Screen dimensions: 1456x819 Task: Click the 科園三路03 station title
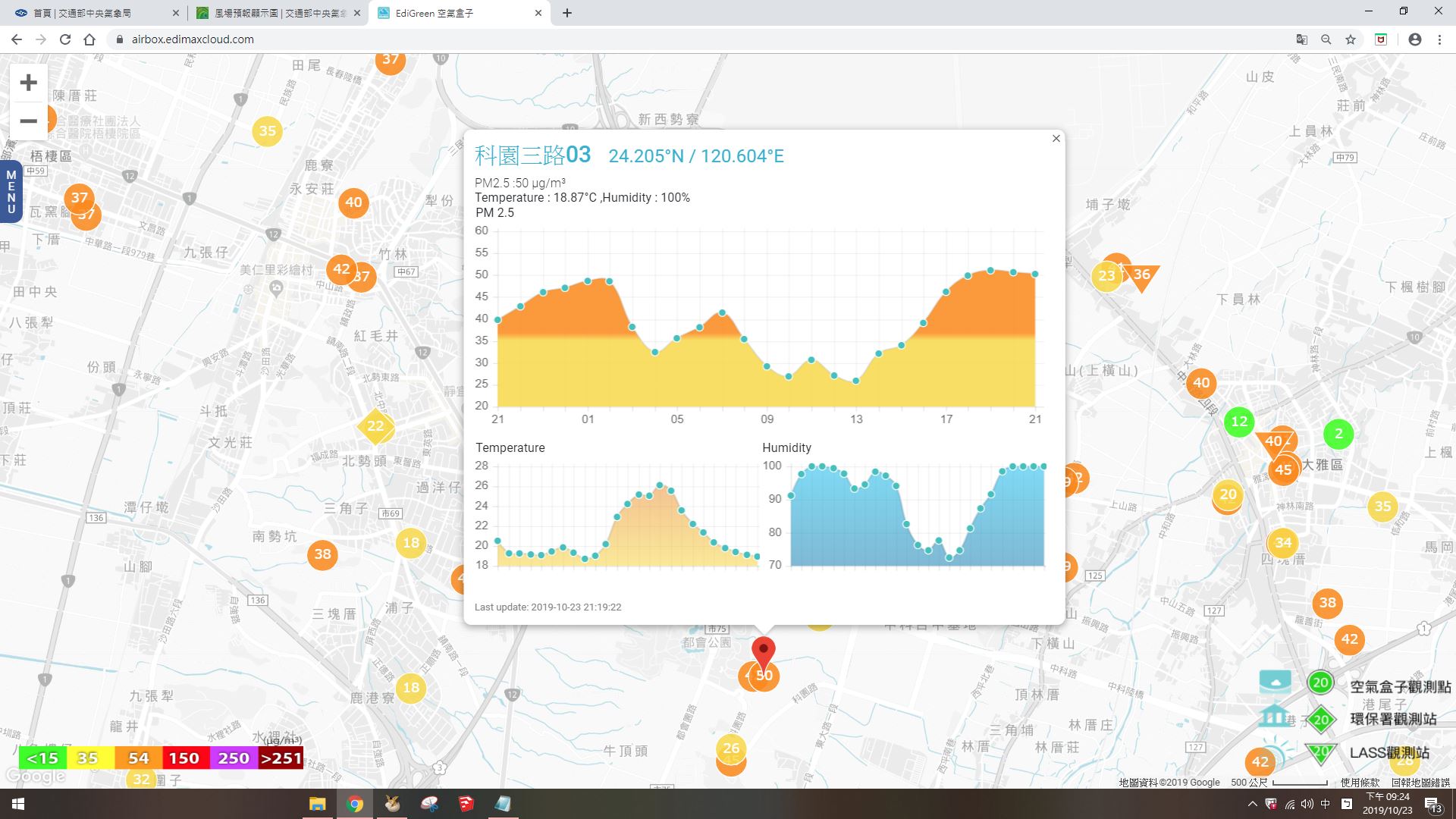532,155
